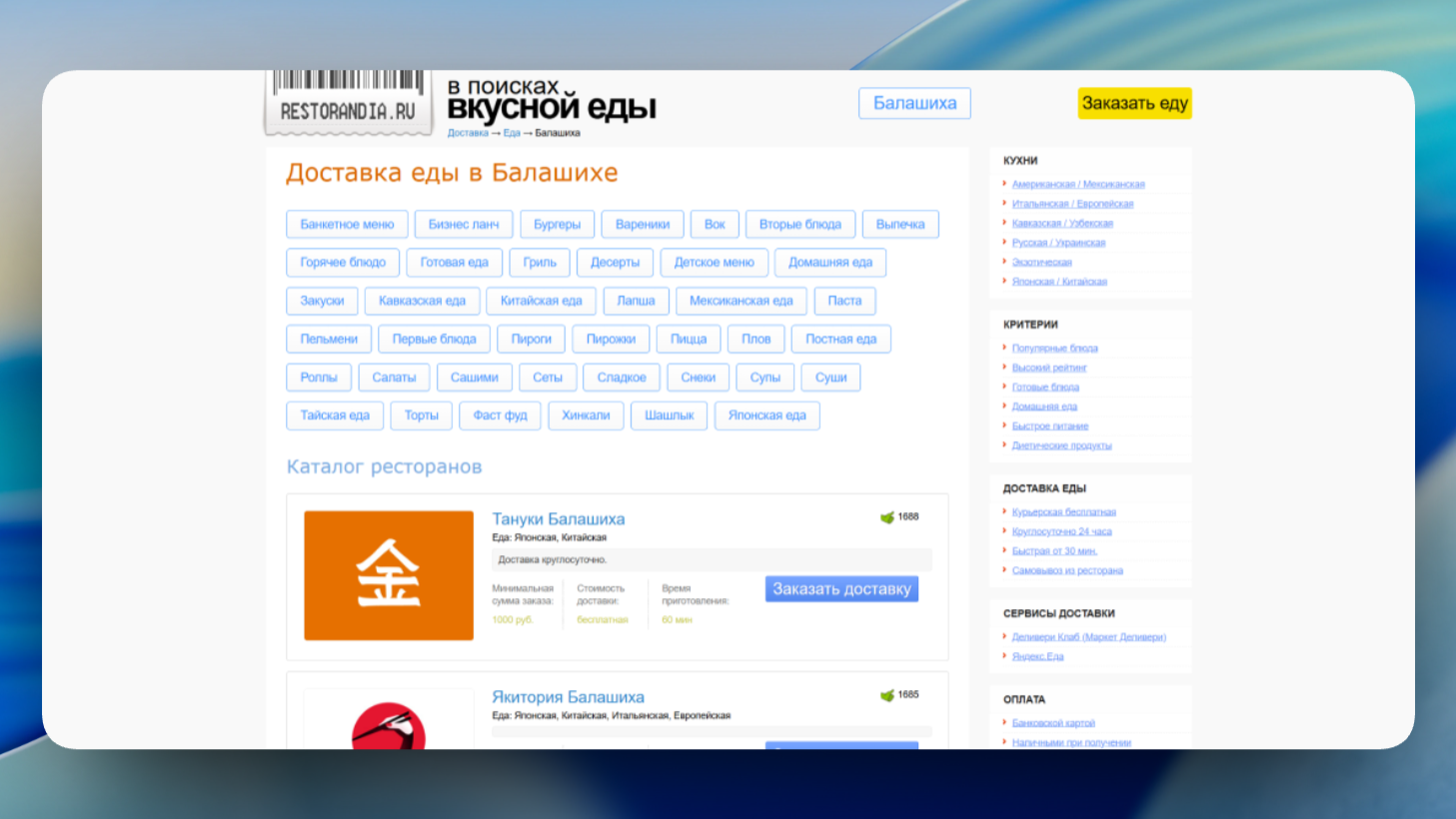Open the Яндекс.Еда service link

[x=1037, y=656]
